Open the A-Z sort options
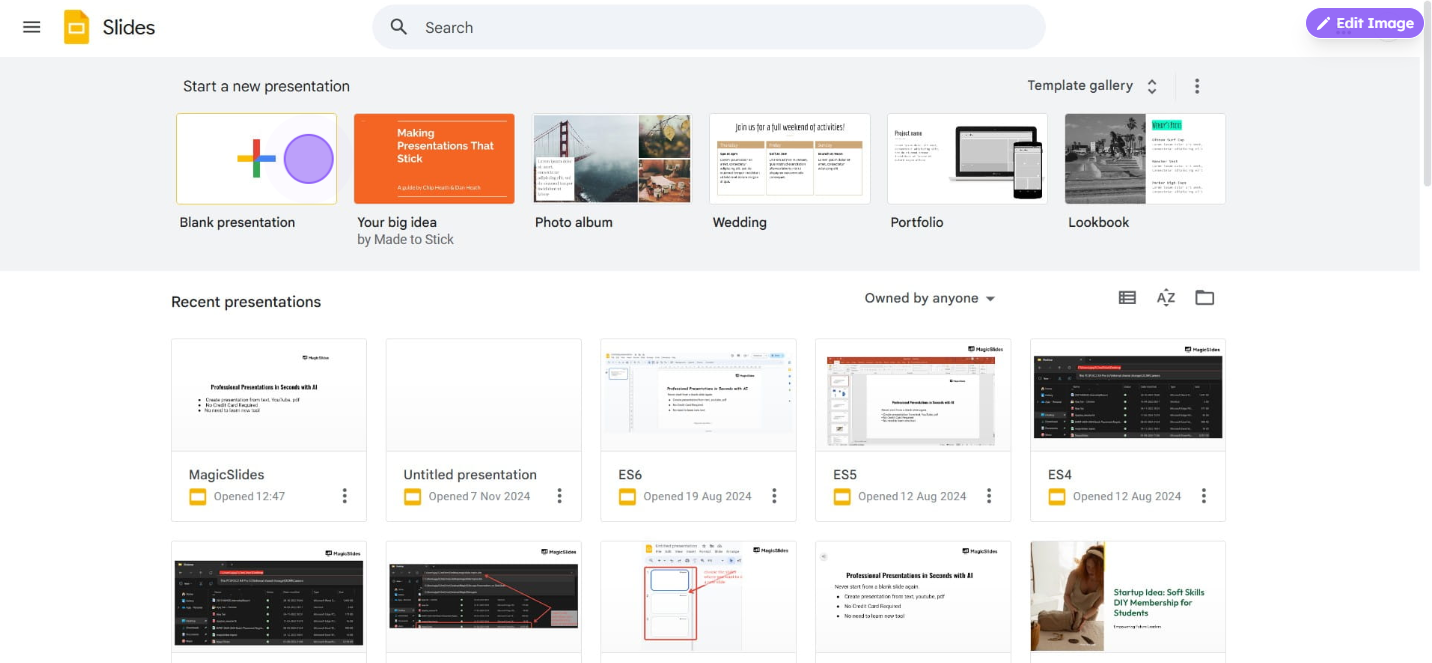The image size is (1432, 663). pos(1166,298)
